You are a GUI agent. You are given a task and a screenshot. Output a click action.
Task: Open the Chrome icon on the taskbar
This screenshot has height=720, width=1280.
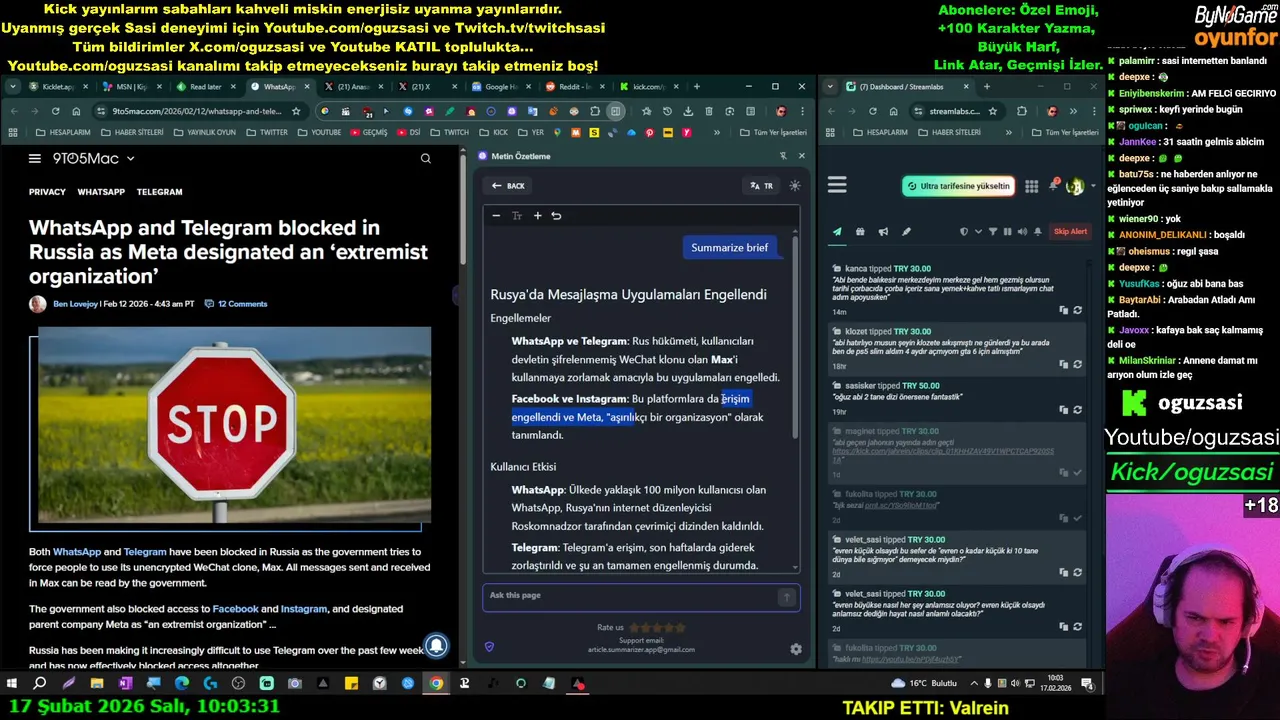(x=436, y=684)
